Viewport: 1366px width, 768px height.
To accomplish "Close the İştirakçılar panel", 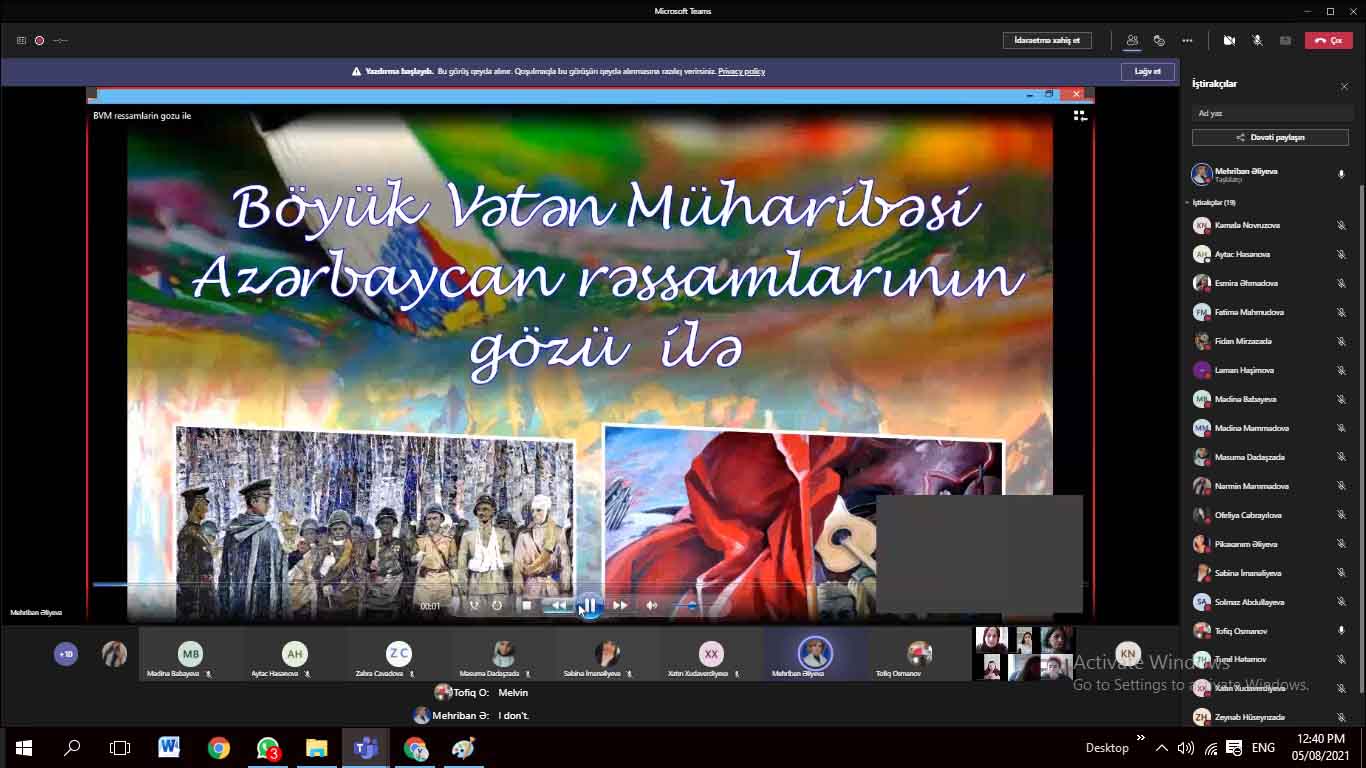I will pyautogui.click(x=1344, y=87).
